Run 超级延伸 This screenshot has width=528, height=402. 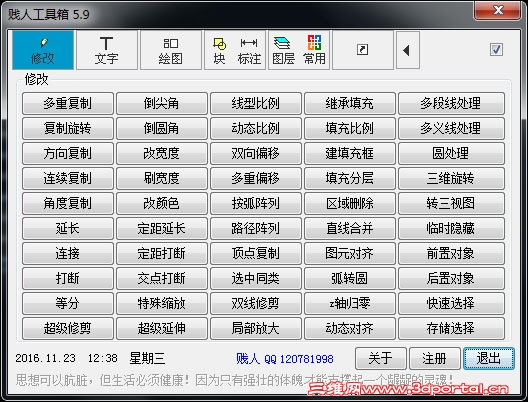162,328
